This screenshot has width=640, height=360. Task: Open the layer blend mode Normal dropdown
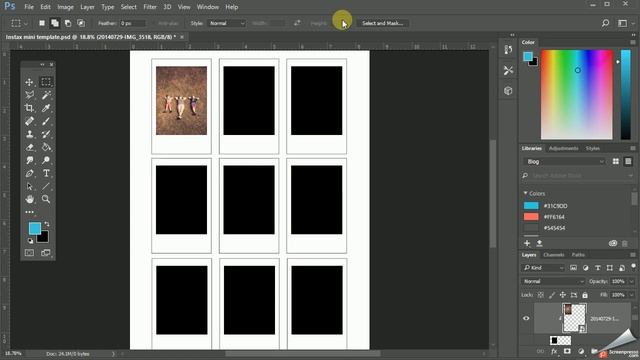click(553, 281)
